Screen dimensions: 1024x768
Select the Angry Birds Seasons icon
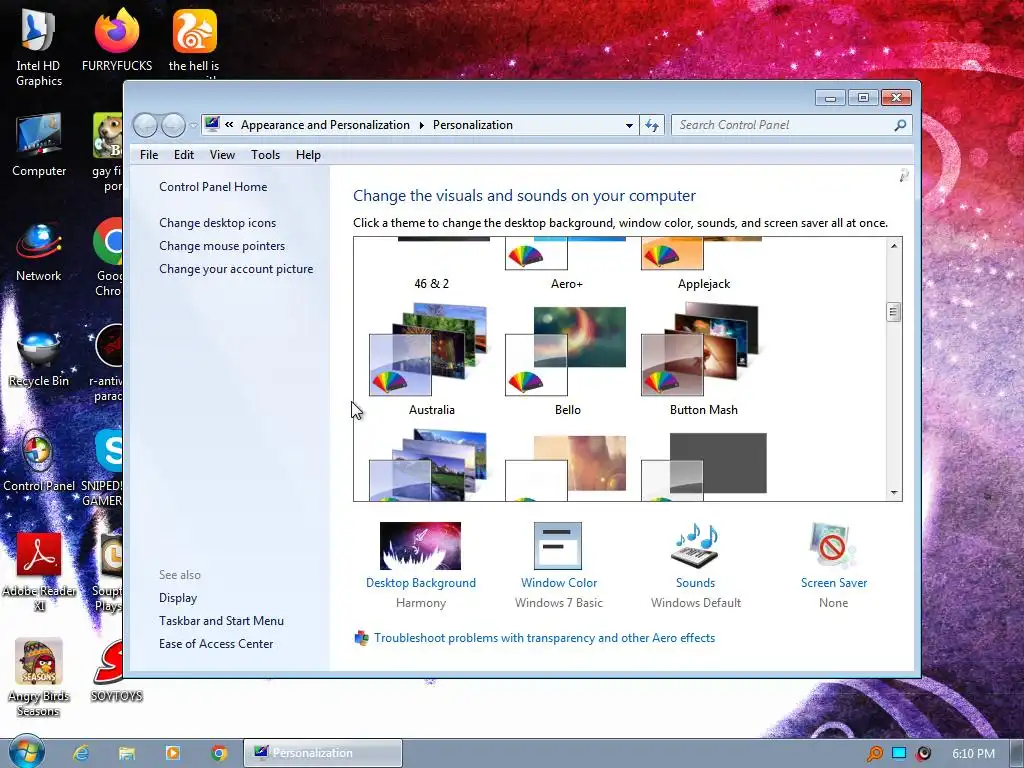pos(39,677)
